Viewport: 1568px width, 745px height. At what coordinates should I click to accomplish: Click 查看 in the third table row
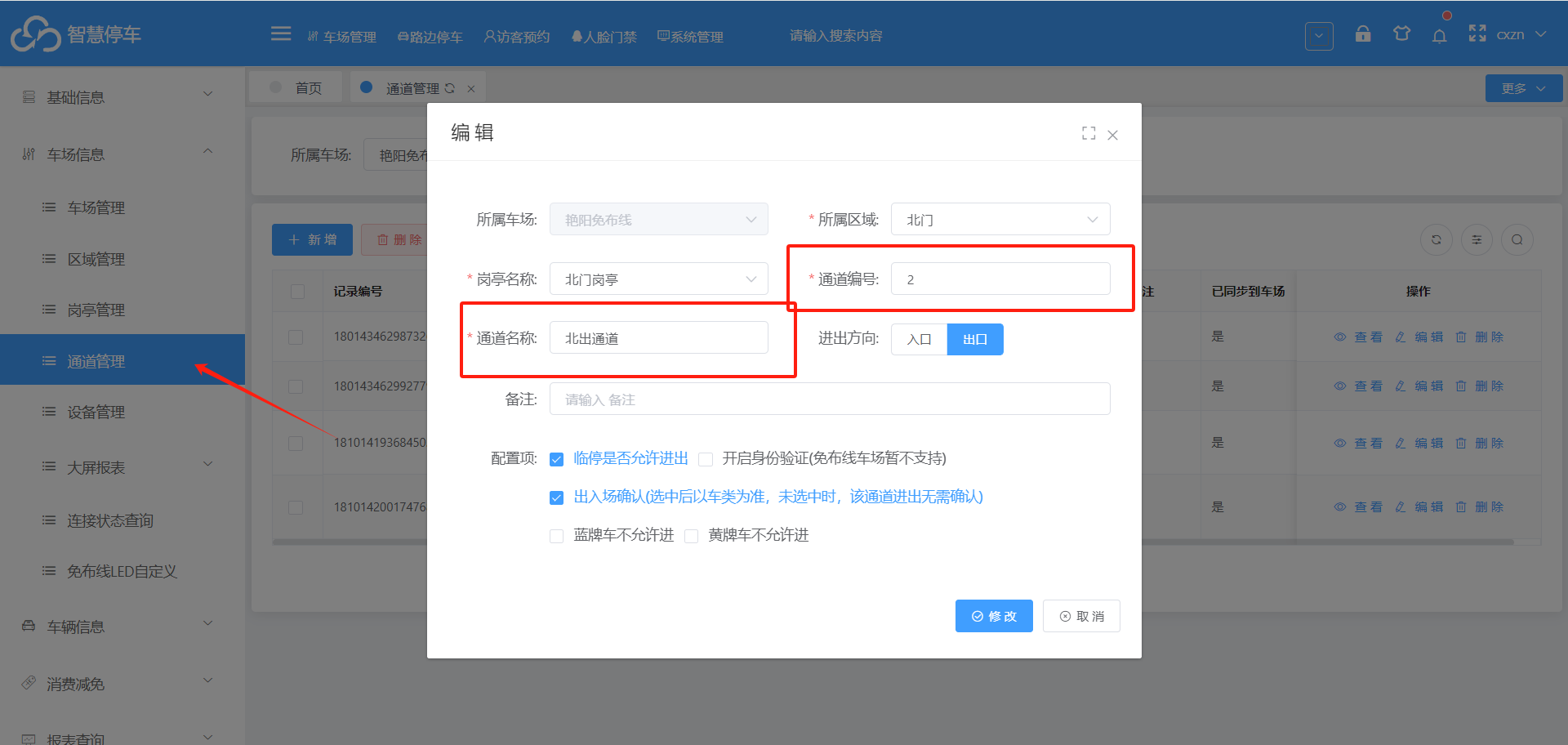(1358, 443)
